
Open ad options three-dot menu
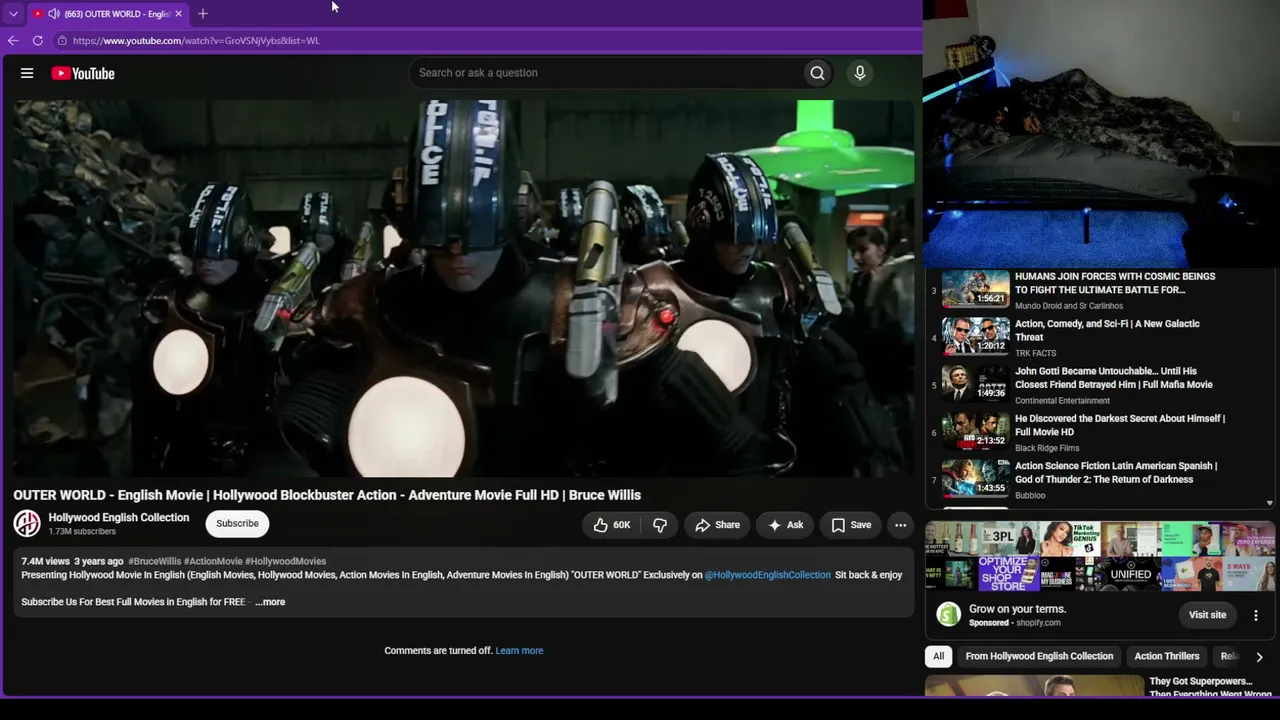pos(1256,615)
